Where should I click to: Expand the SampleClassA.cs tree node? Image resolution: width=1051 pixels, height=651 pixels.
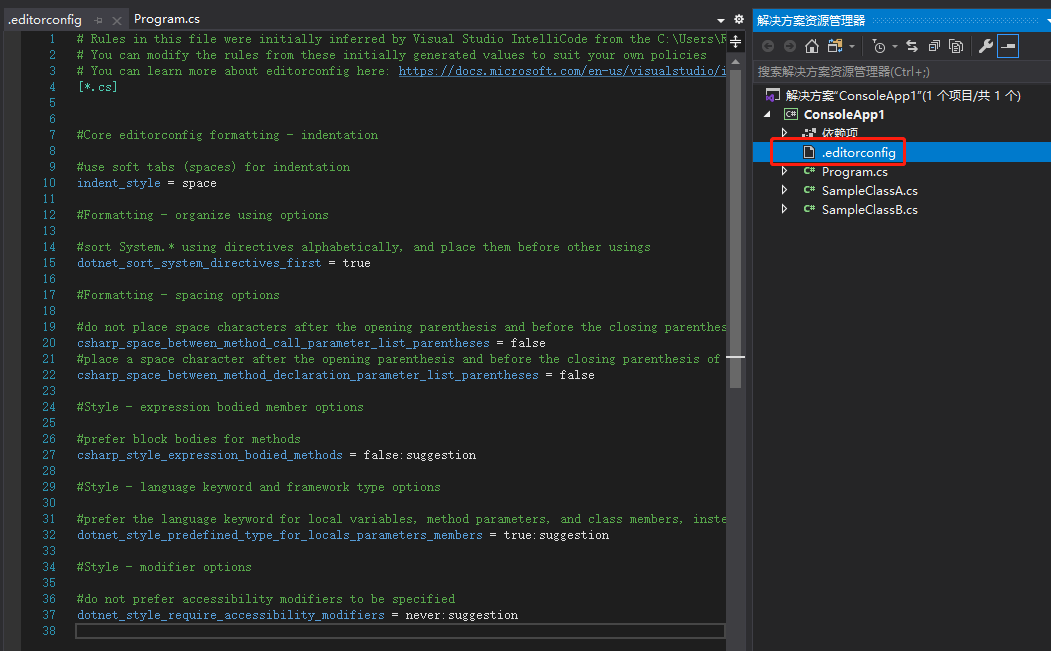click(x=783, y=190)
